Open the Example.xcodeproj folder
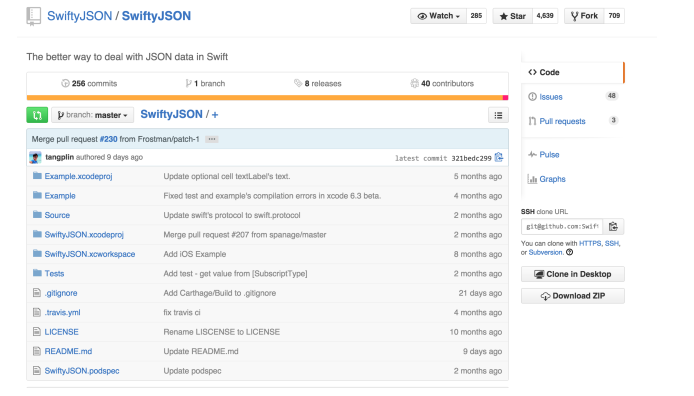Viewport: 694px width, 396px height. point(78,176)
